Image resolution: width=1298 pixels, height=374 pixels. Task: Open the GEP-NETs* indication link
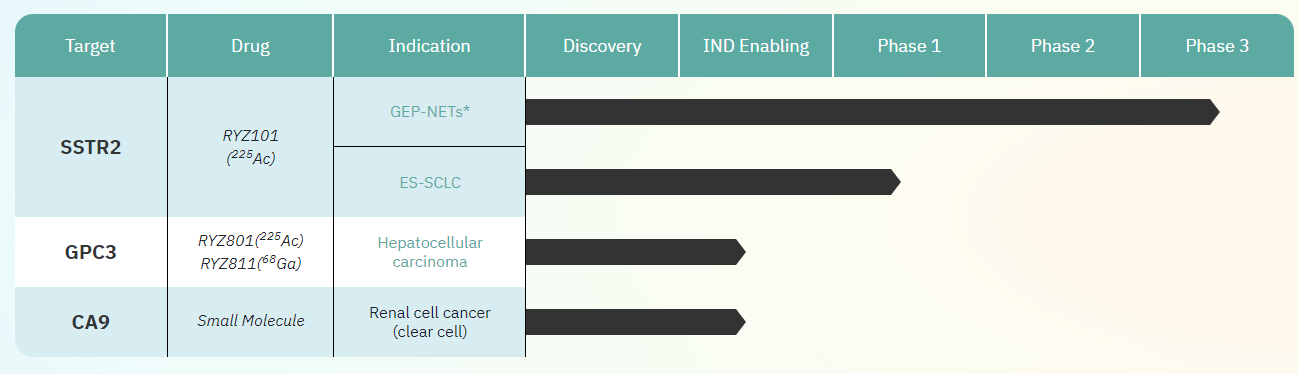click(x=430, y=112)
